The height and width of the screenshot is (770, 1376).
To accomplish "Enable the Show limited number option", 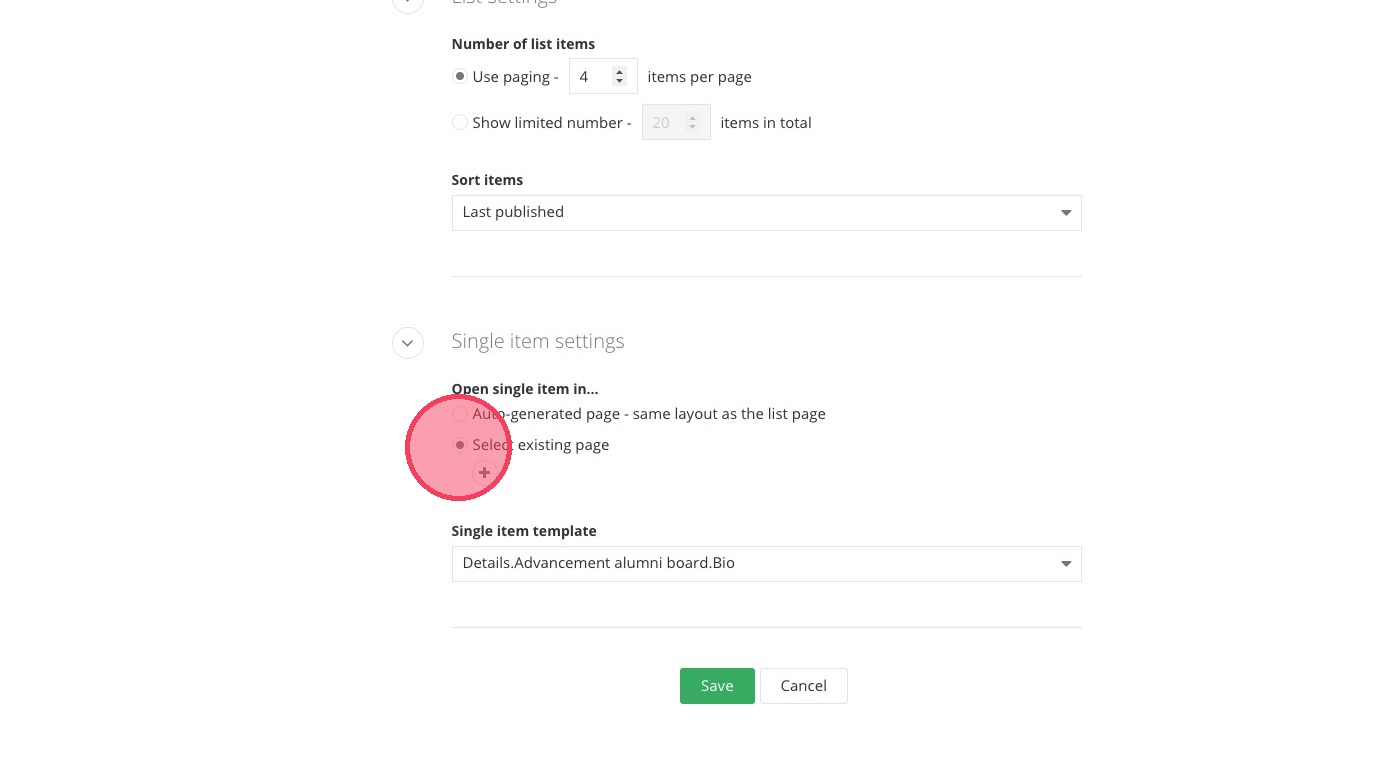I will pos(460,123).
